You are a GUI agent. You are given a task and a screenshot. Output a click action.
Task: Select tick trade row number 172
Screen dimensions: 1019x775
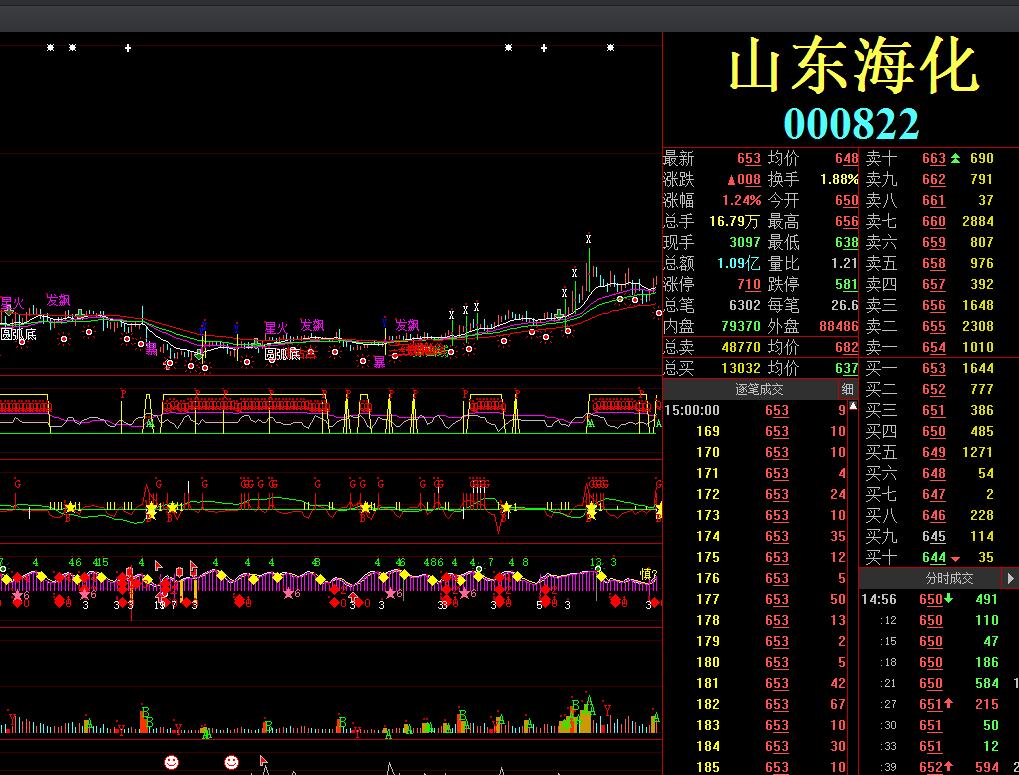(x=755, y=494)
